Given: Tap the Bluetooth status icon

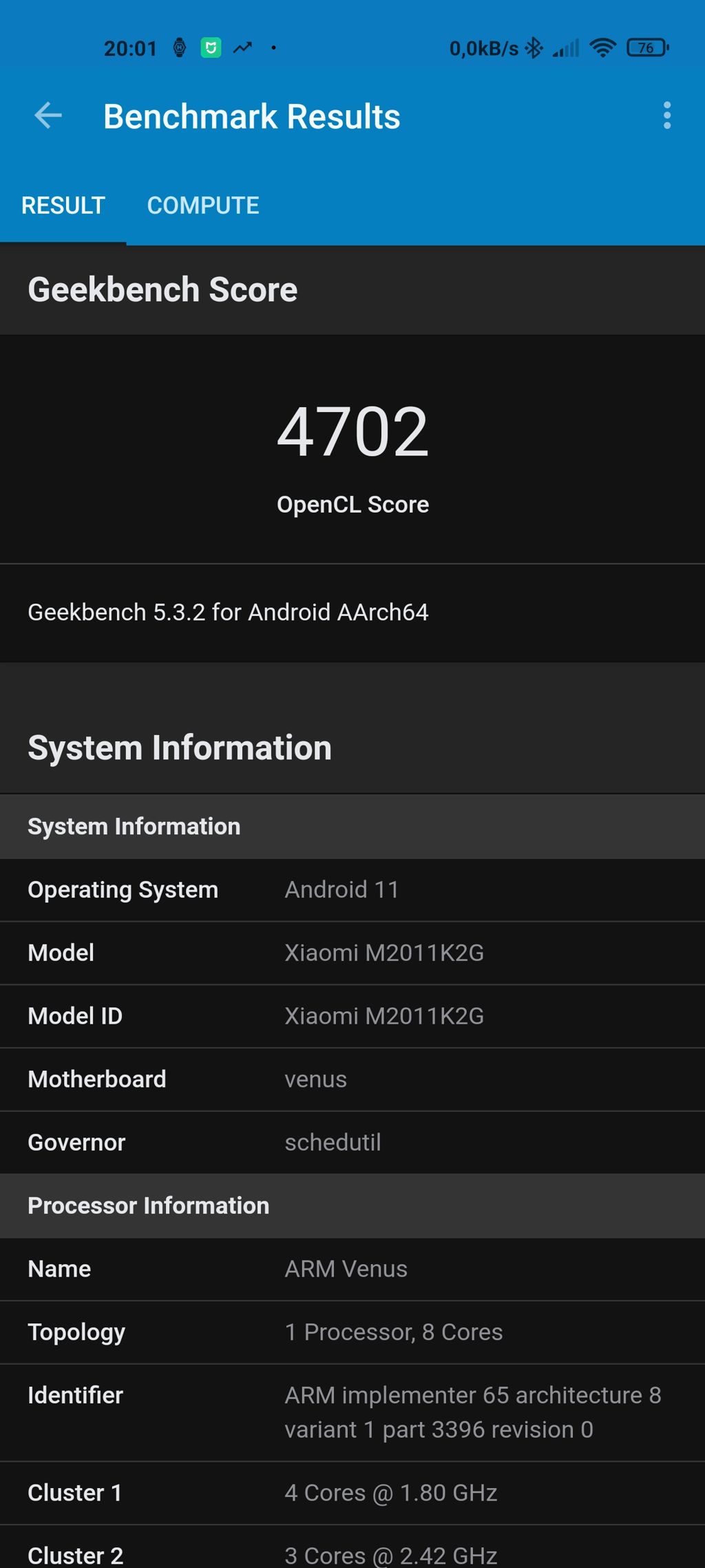Looking at the screenshot, I should click(x=534, y=48).
